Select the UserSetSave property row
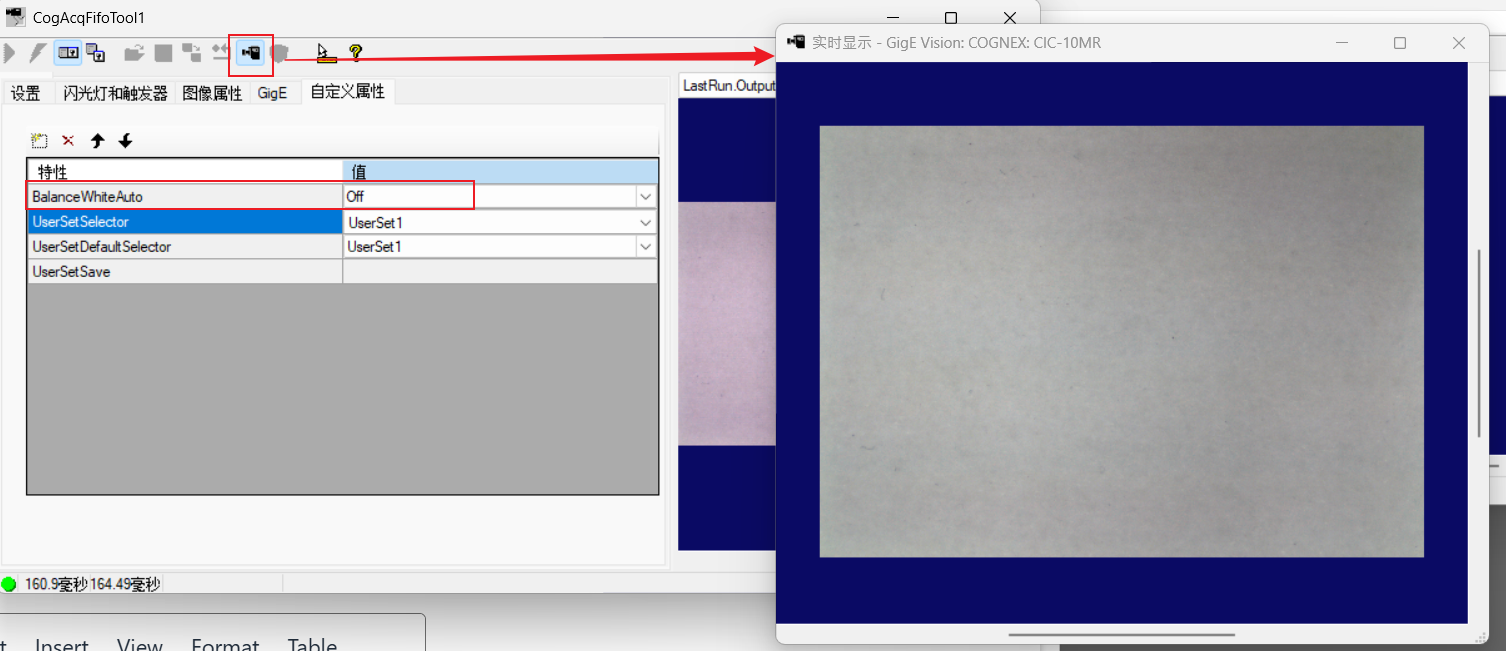Screen dimensions: 1506x651 (185, 271)
